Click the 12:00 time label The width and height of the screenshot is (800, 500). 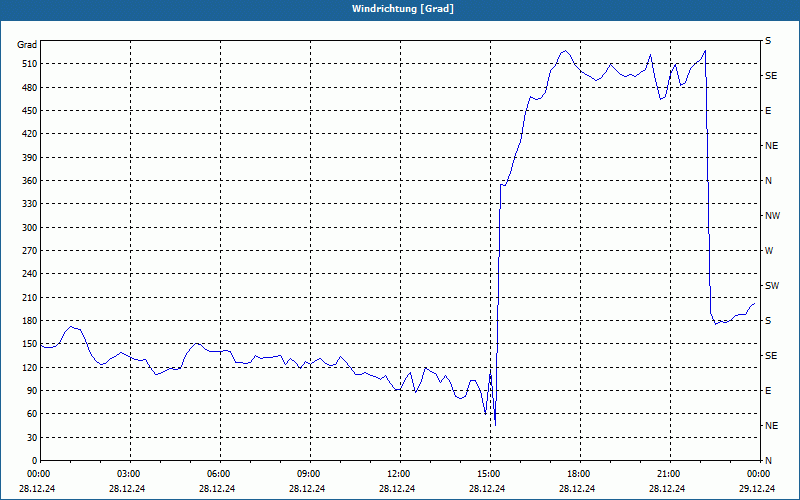398,474
